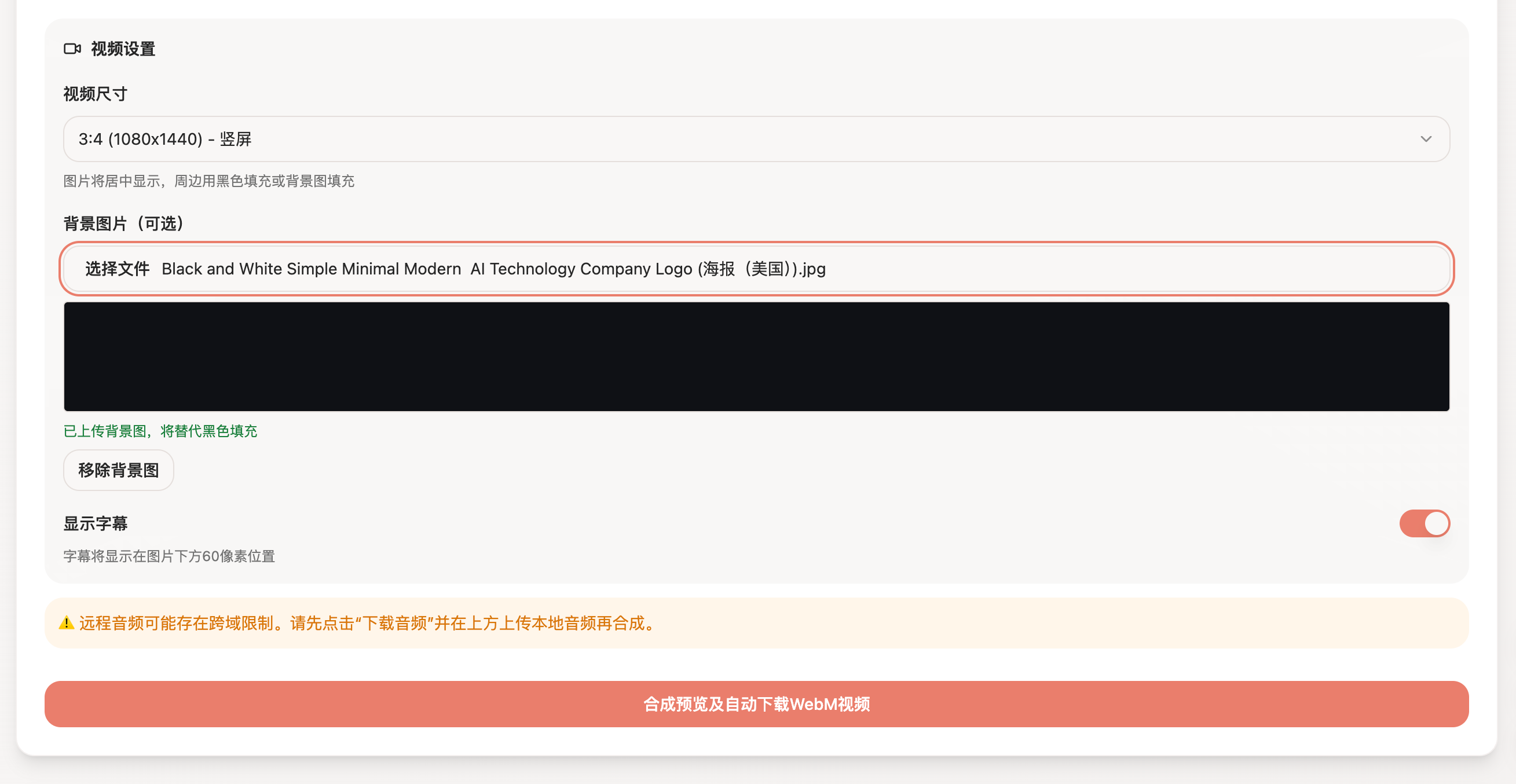1516x784 pixels.
Task: Click the green 已上传背景图 status message
Action: (160, 431)
